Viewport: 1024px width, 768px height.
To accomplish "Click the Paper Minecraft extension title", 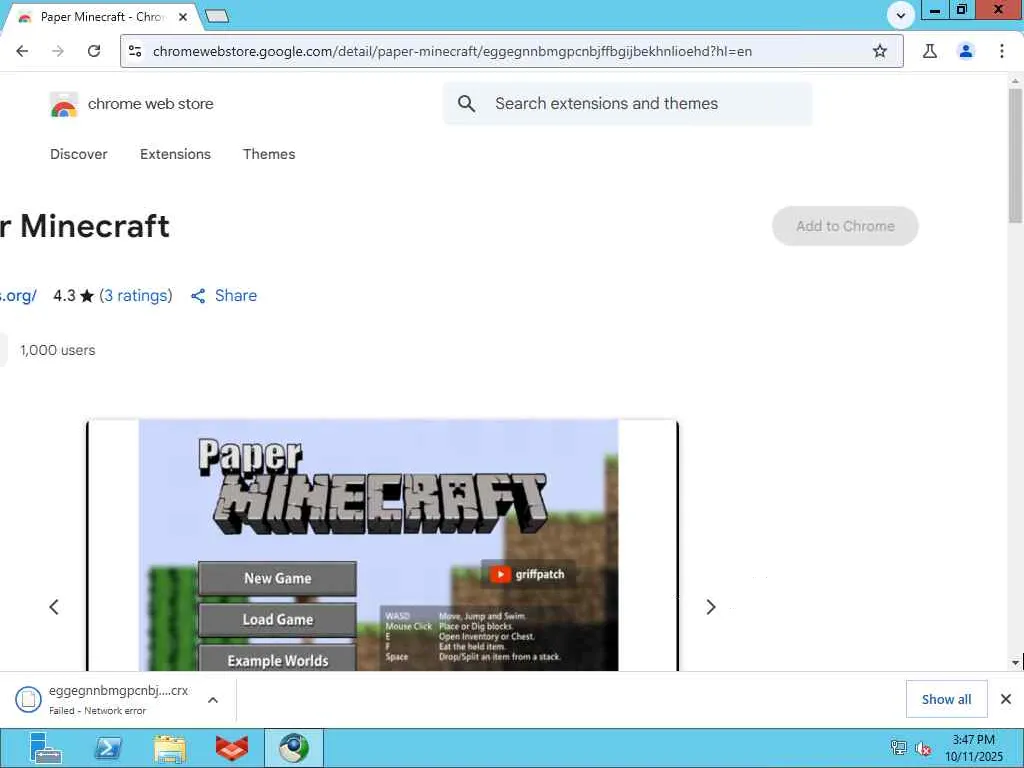I will click(85, 226).
